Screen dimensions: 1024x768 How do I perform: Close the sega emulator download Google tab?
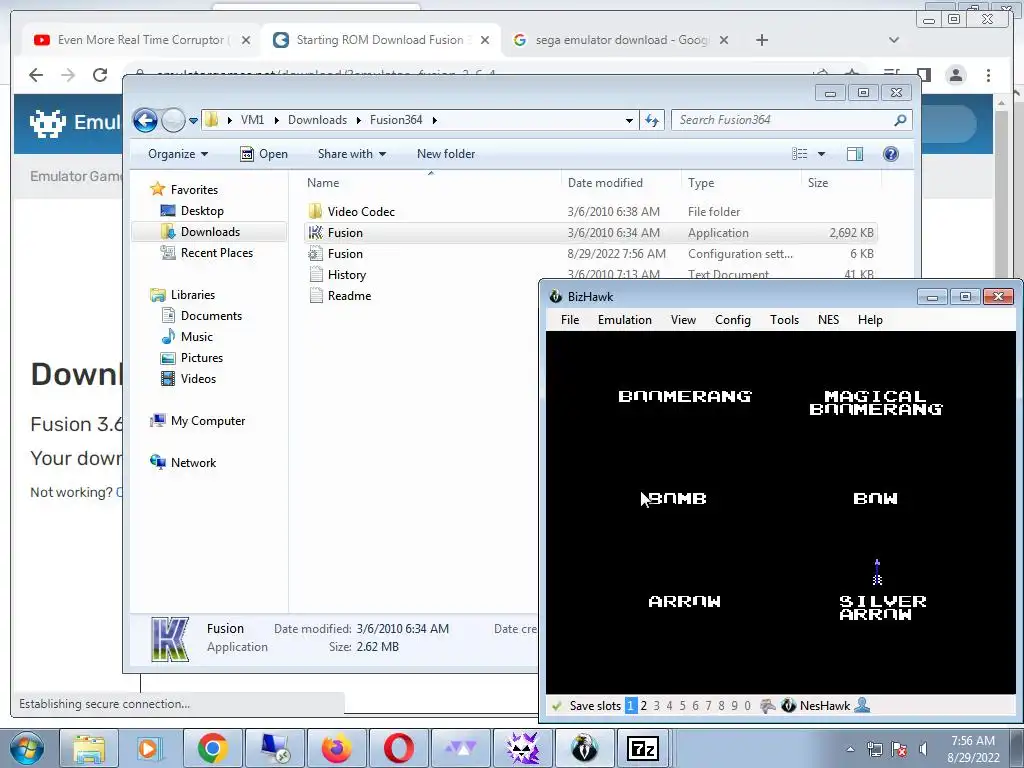click(x=724, y=40)
